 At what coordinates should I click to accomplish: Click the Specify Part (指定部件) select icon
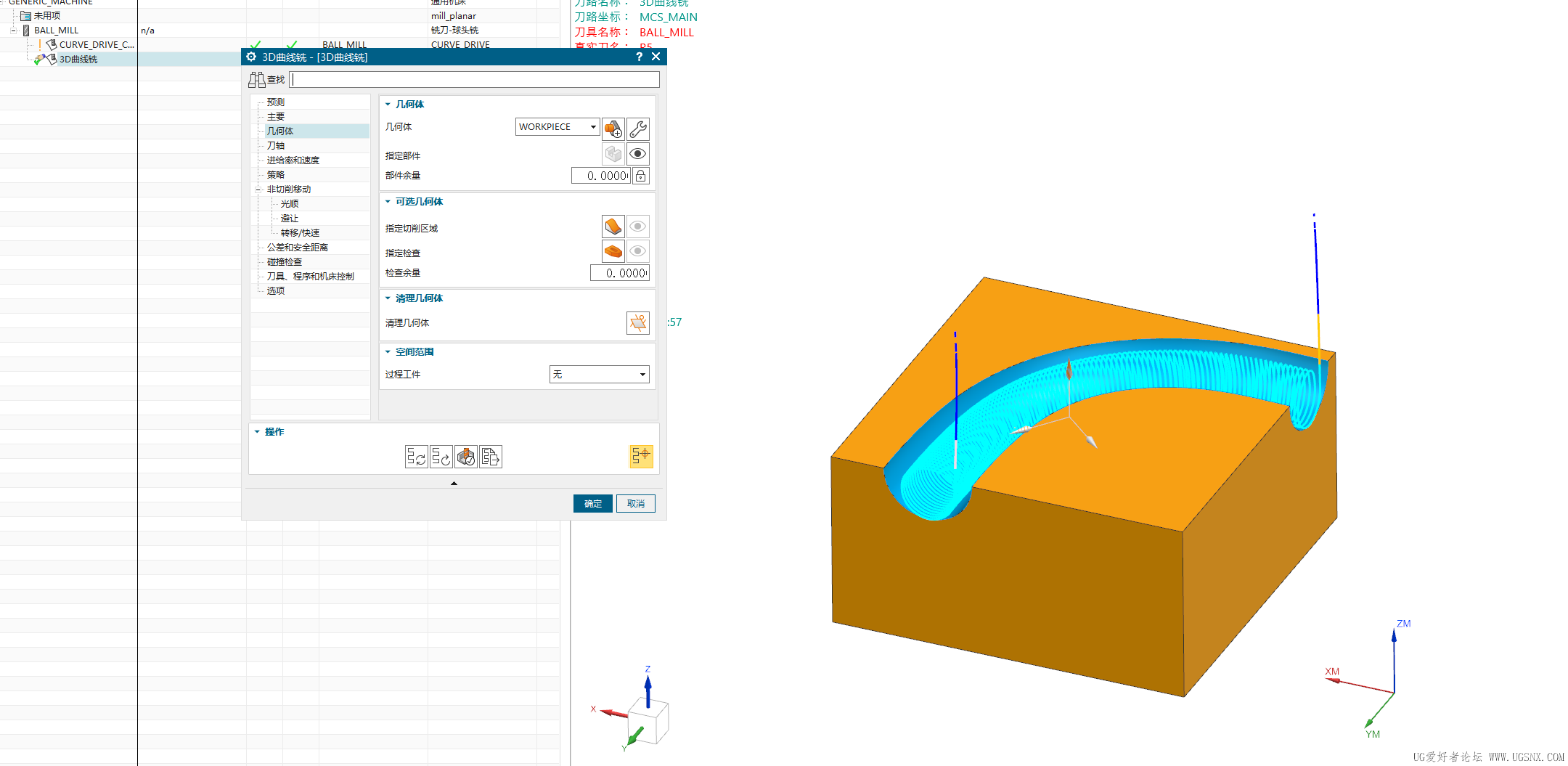613,154
